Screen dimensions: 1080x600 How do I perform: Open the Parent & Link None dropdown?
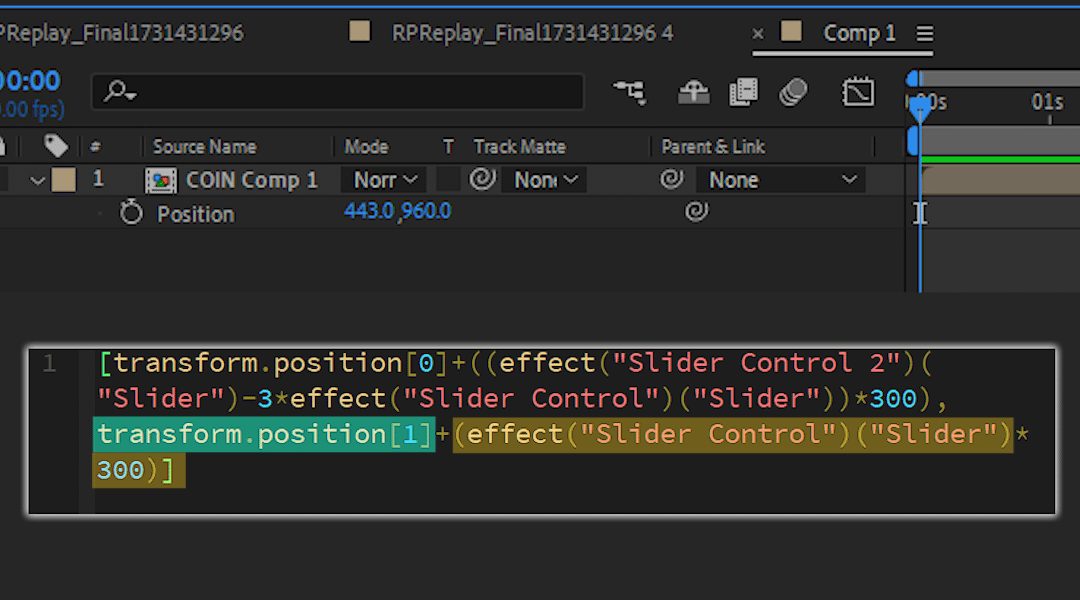pos(782,180)
